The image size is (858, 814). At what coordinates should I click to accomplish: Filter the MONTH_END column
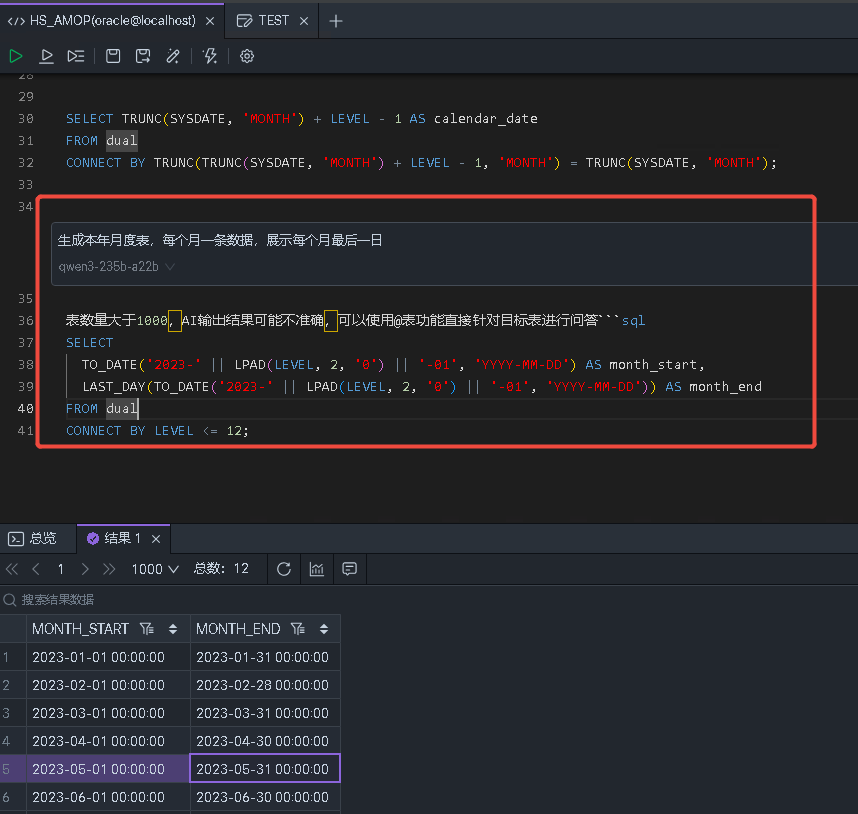point(298,629)
